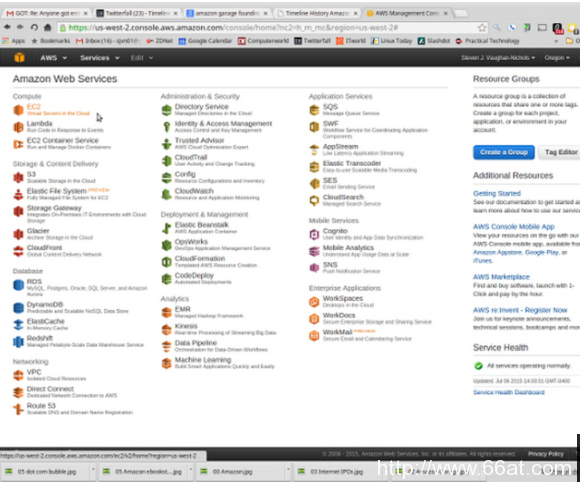Open the Trusted Advisor service link
Viewport: 580px width, 483px height.
pyautogui.click(x=199, y=141)
